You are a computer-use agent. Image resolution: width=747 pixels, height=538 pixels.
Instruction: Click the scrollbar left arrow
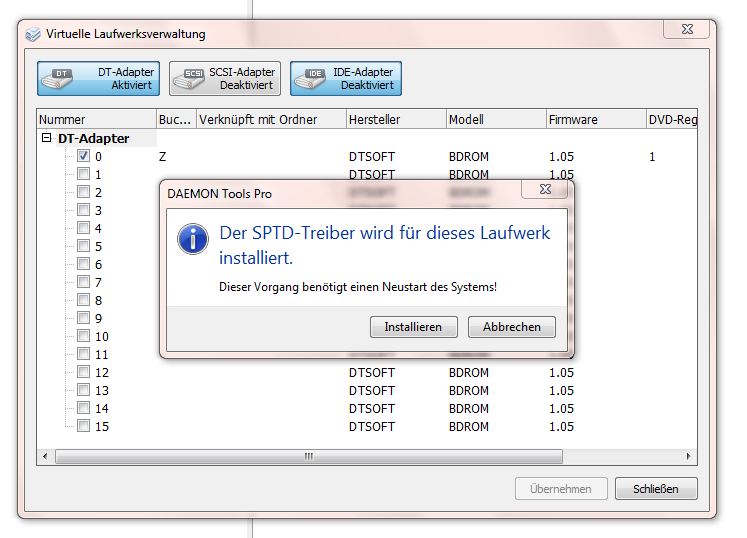[x=45, y=456]
